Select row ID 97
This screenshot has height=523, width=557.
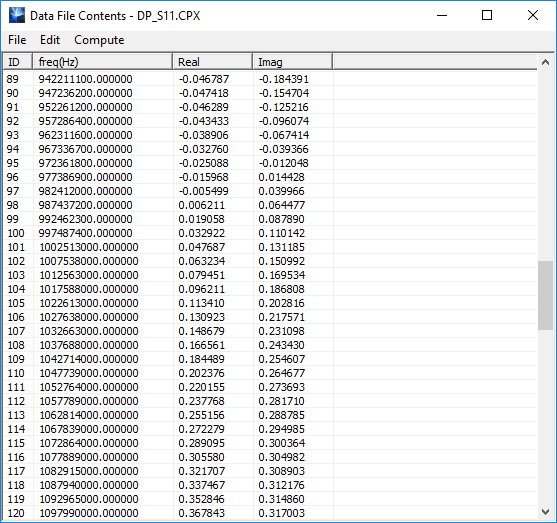13,191
